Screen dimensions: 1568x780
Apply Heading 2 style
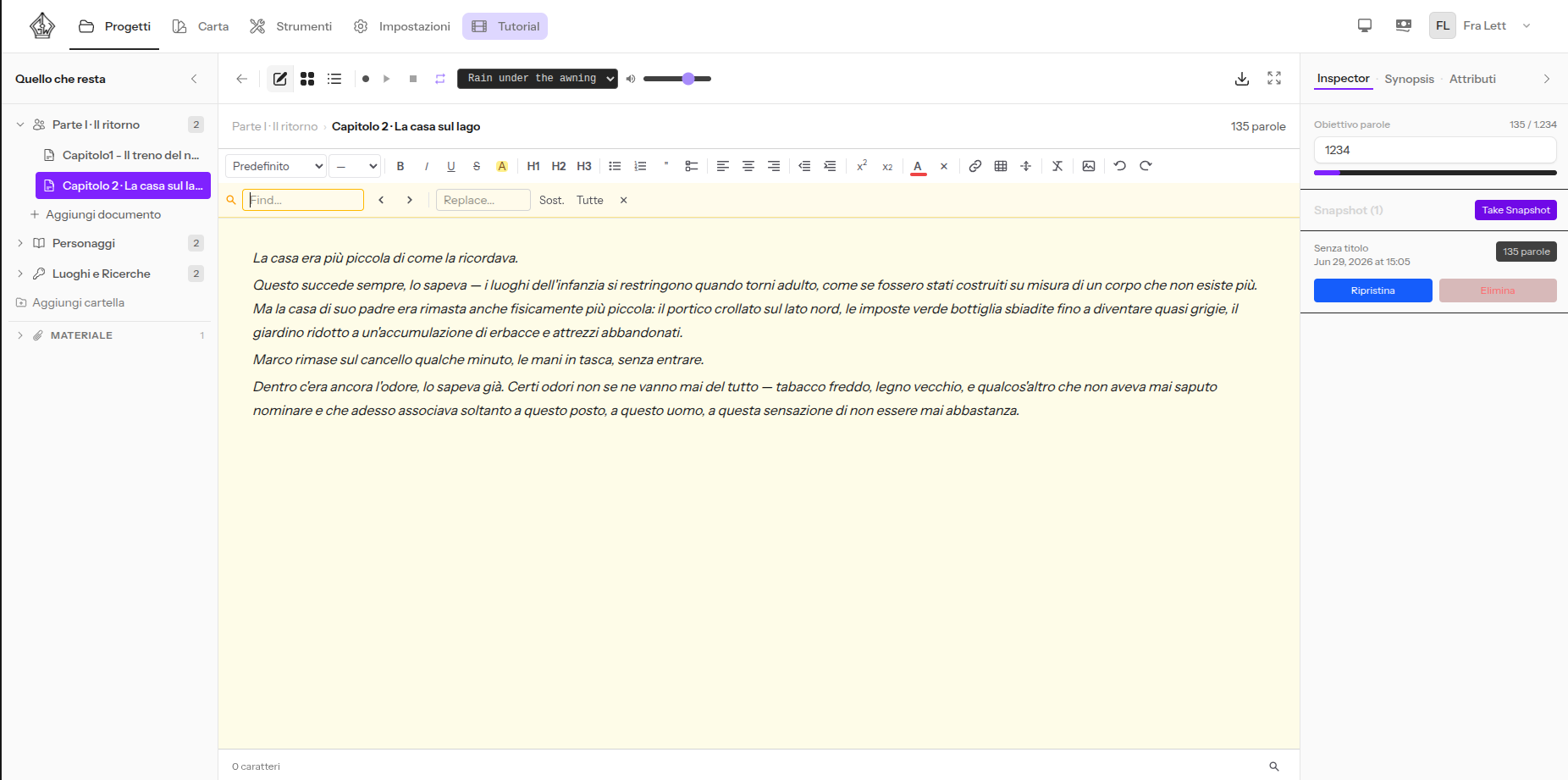559,166
